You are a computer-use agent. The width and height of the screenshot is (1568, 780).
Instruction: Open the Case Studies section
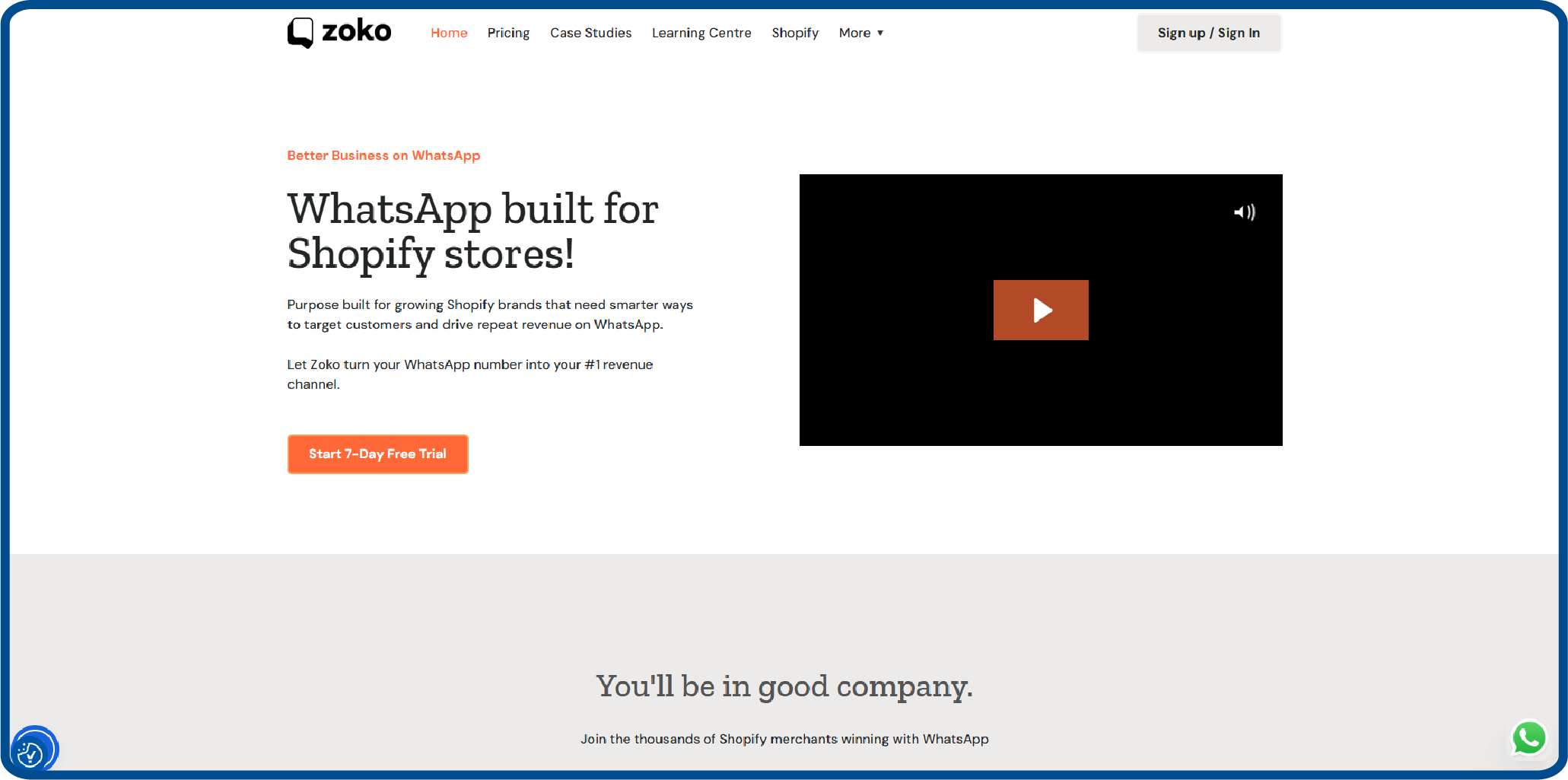(x=590, y=33)
